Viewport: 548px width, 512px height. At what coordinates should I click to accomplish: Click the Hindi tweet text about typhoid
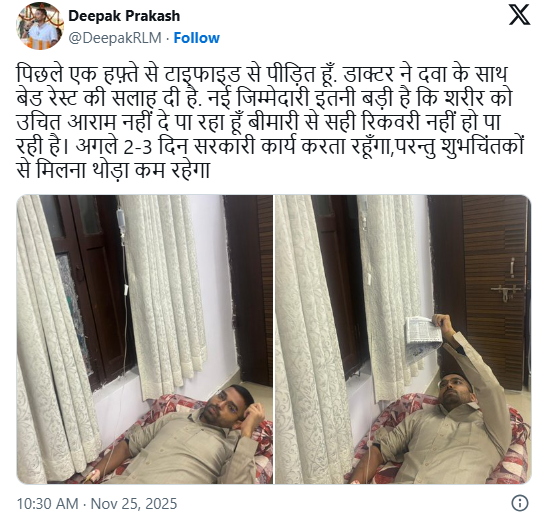tap(270, 122)
